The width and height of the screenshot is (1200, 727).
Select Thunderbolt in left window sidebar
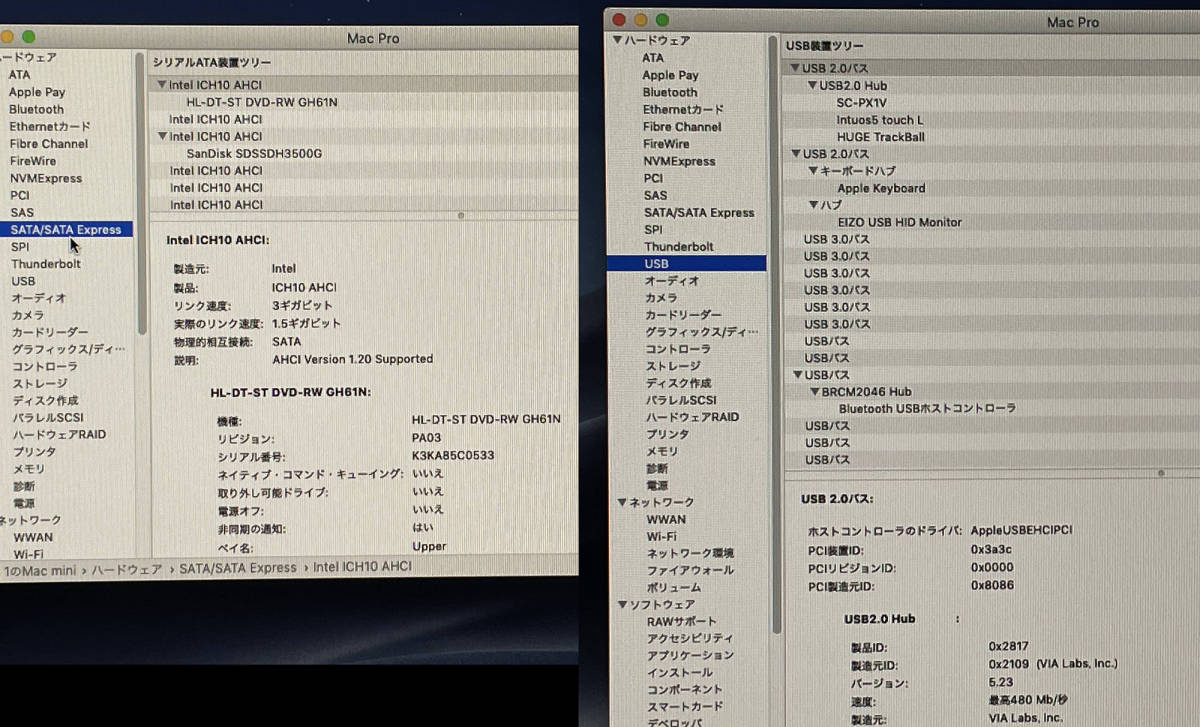(x=46, y=264)
